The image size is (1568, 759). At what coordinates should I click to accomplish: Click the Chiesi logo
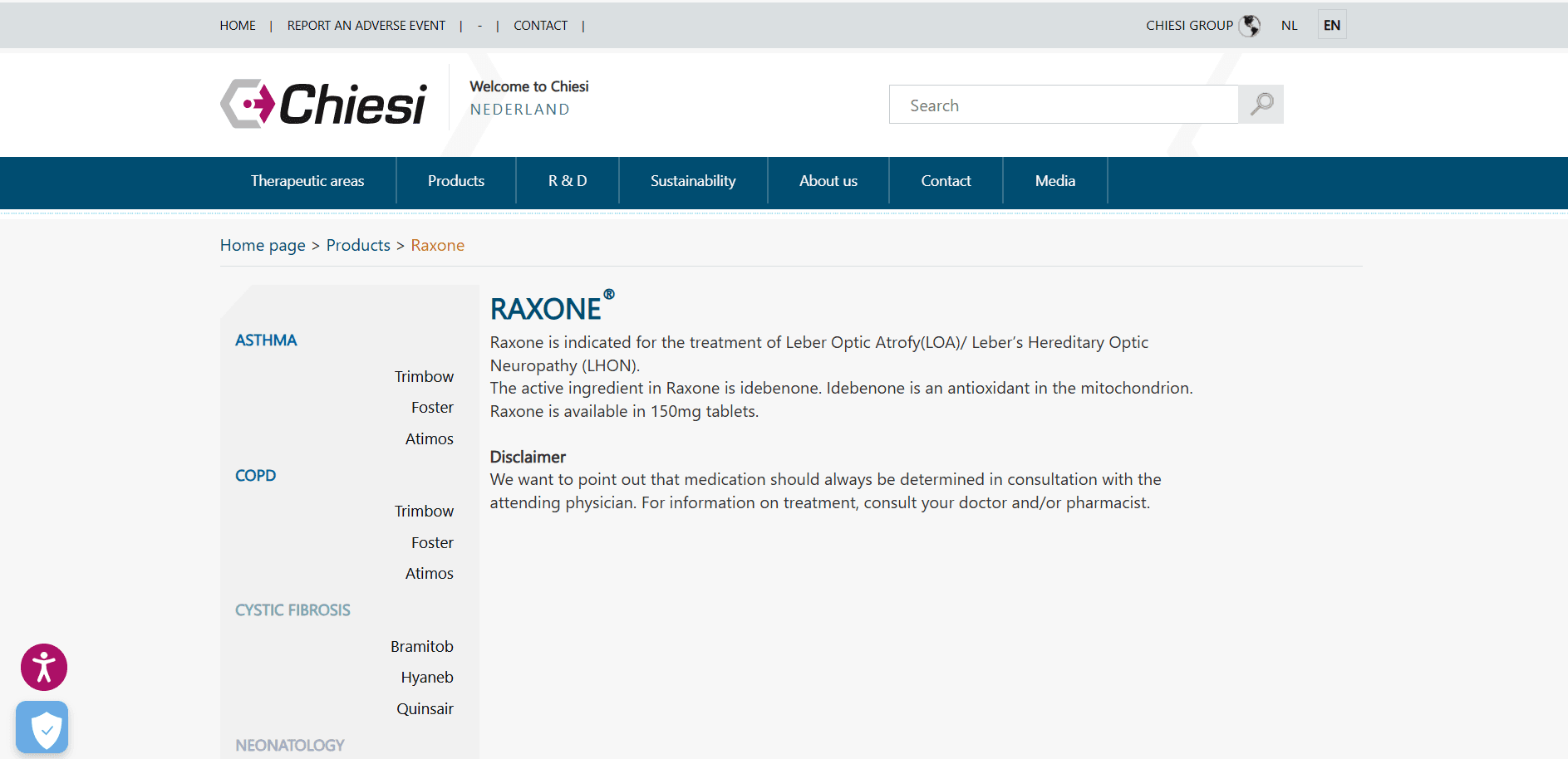(324, 104)
